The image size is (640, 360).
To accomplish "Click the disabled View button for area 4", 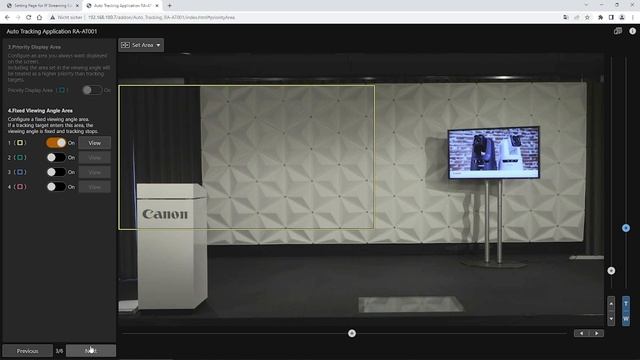I will (x=94, y=187).
